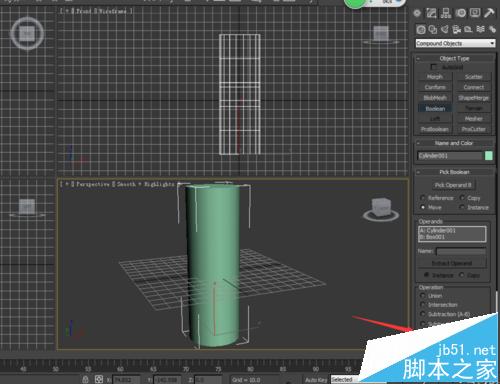Click the Mesher button
500x384 pixels.
[473, 119]
